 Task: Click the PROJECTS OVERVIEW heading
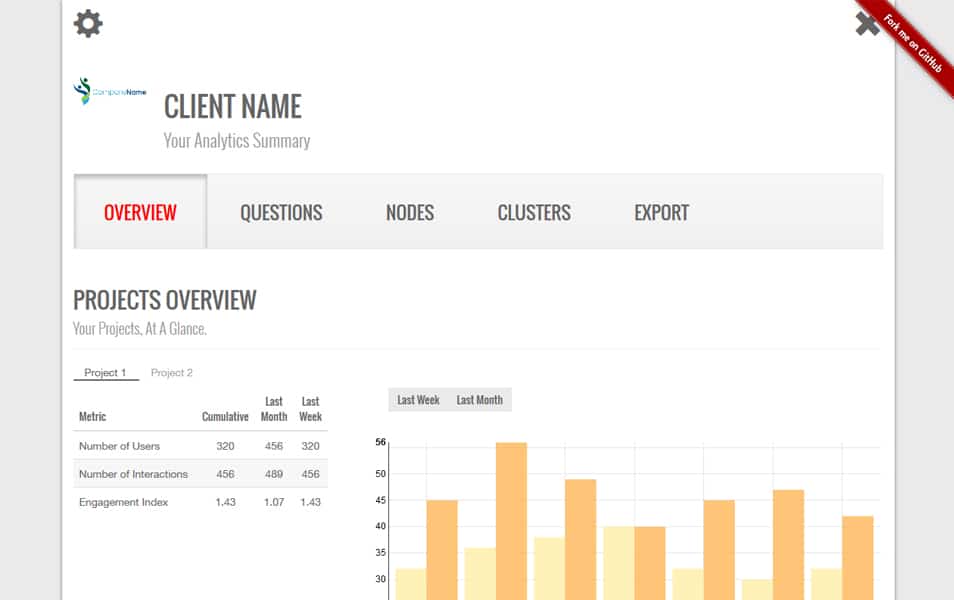(x=164, y=300)
